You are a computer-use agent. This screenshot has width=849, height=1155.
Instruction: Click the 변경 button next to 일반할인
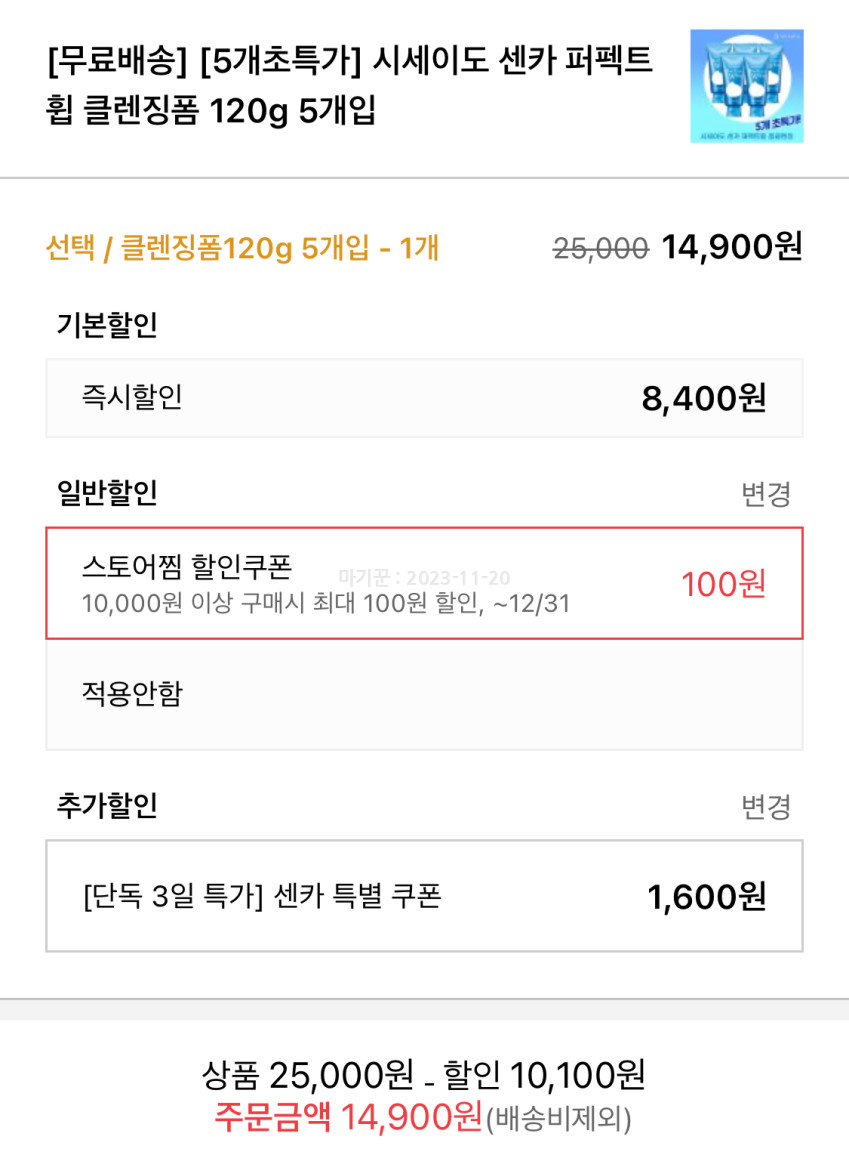[x=766, y=493]
